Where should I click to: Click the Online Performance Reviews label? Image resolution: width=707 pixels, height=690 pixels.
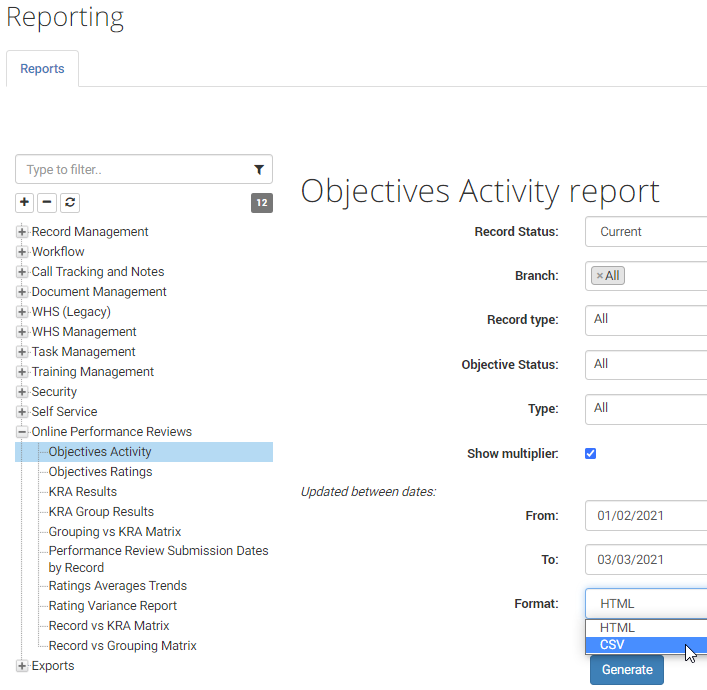click(111, 432)
